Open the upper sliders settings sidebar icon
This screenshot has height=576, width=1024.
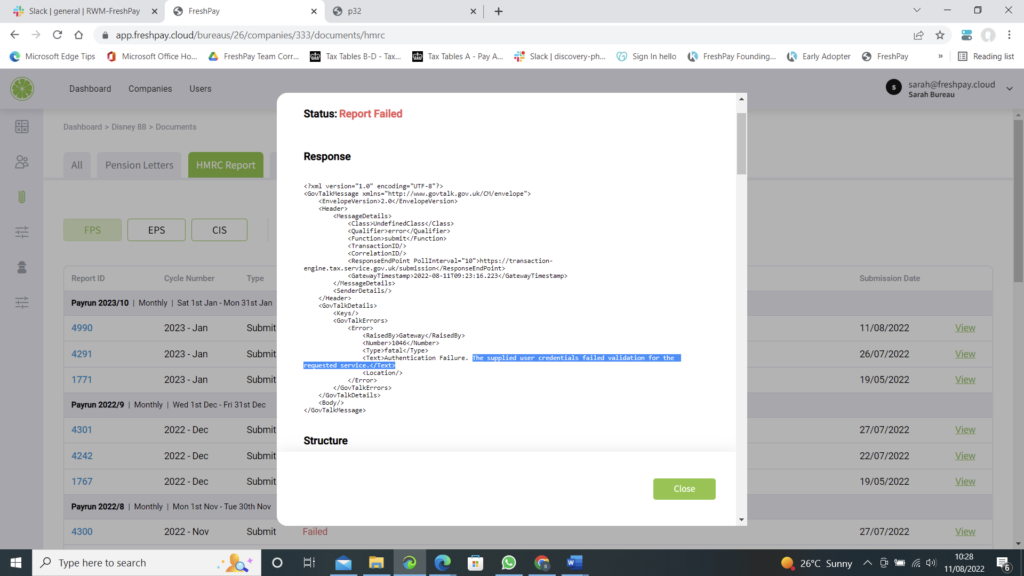(x=22, y=232)
